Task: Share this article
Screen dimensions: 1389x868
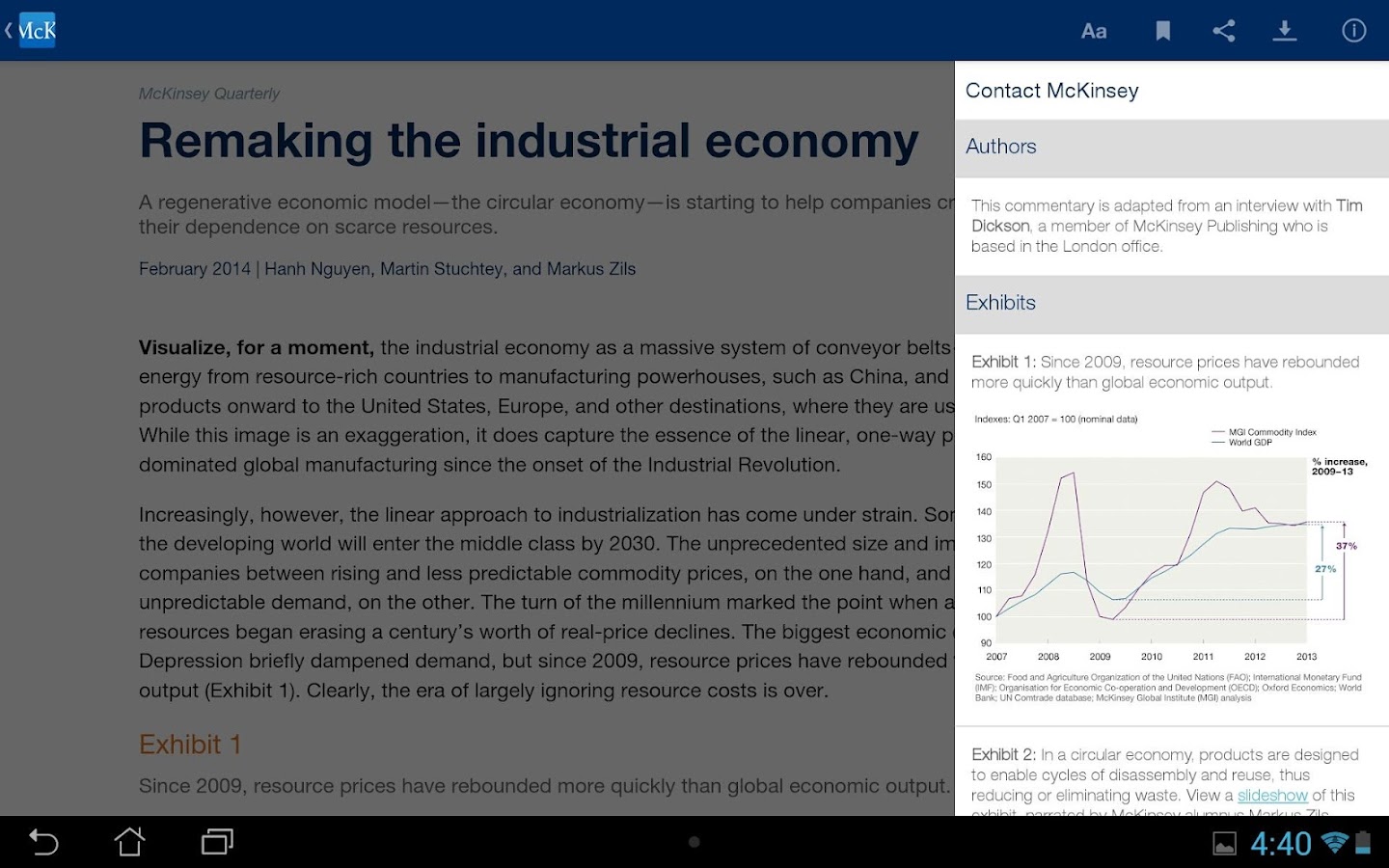Action: (x=1223, y=30)
